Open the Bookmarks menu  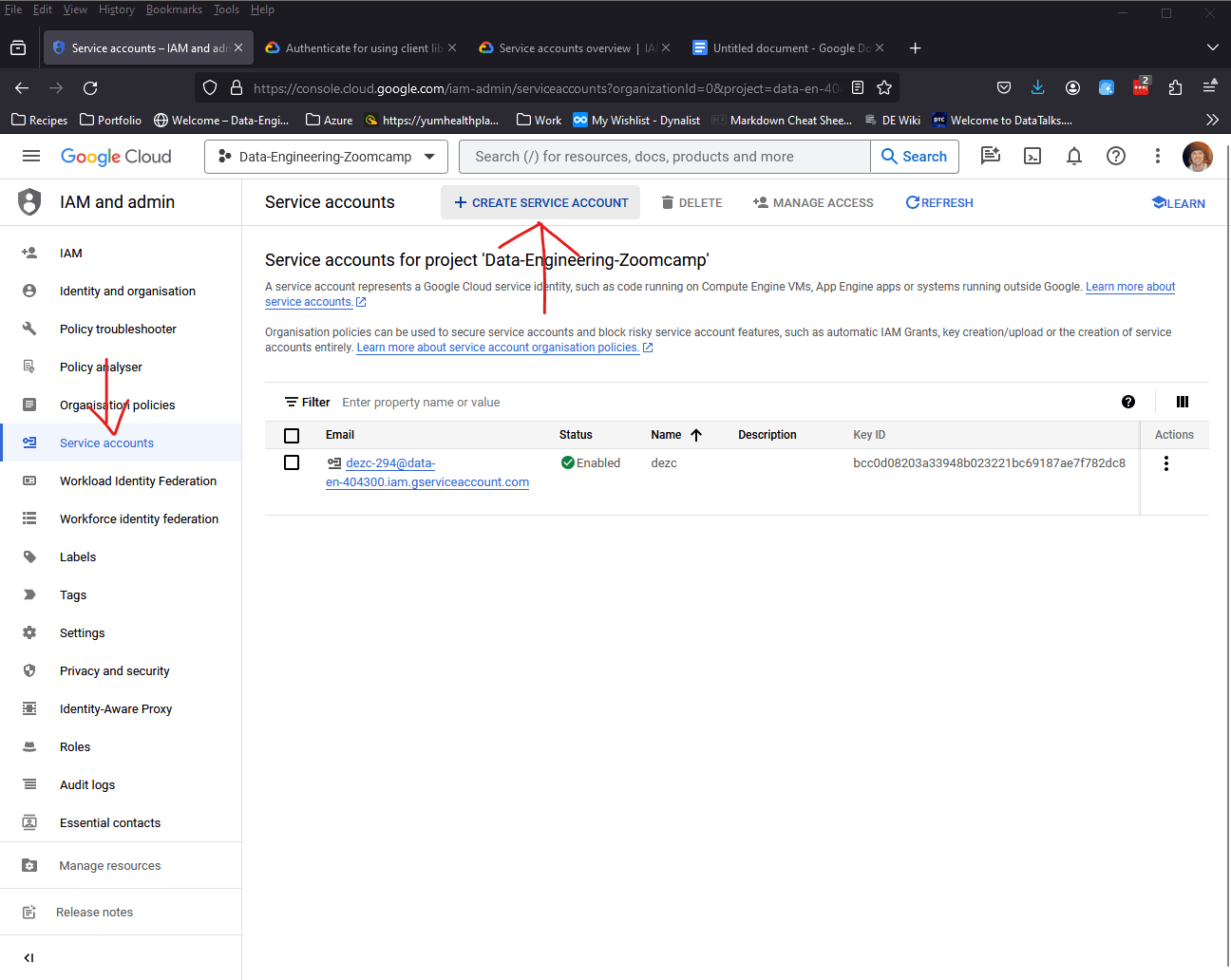(174, 9)
